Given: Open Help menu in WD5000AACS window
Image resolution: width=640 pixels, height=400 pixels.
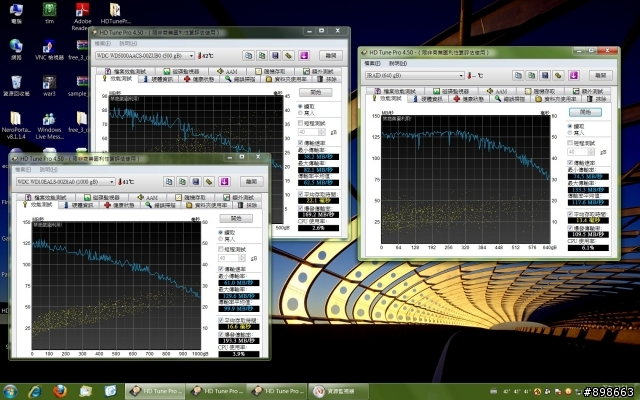Looking at the screenshot, I should tap(128, 44).
